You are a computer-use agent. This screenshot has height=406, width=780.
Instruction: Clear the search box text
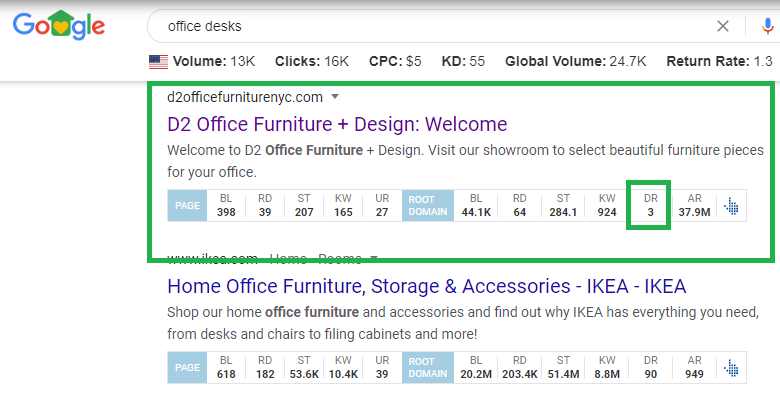click(x=723, y=26)
